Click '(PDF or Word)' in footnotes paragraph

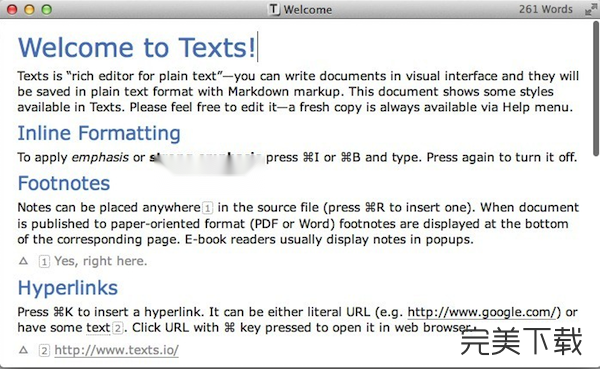(x=293, y=224)
